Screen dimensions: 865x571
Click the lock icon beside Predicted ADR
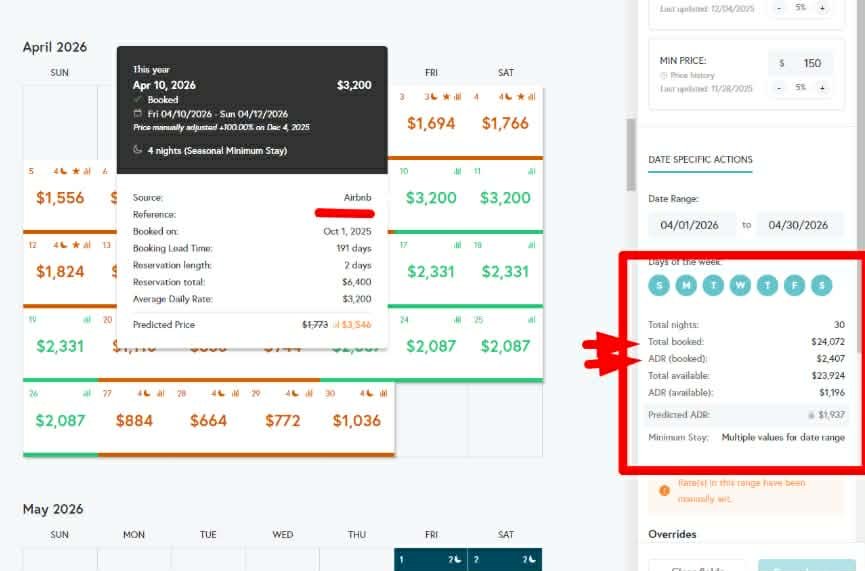coord(810,414)
